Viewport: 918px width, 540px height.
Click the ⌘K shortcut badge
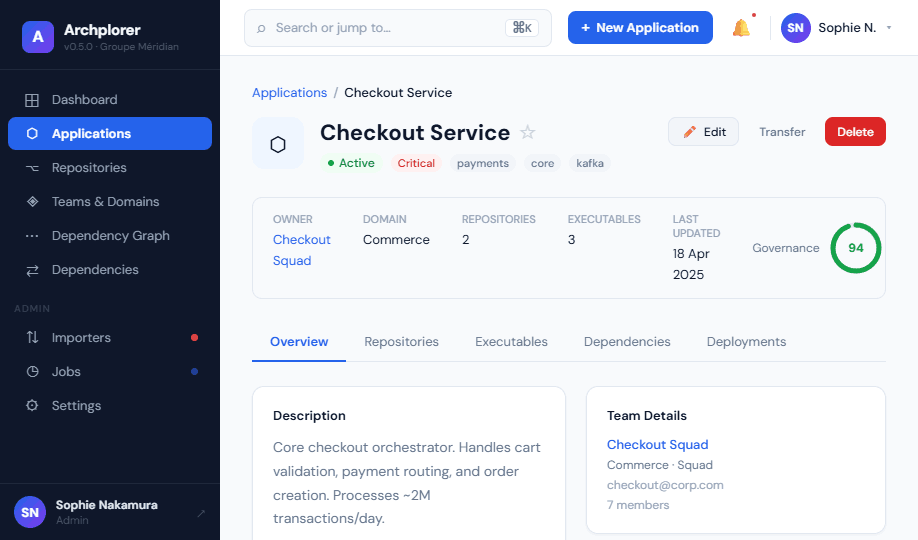(522, 28)
